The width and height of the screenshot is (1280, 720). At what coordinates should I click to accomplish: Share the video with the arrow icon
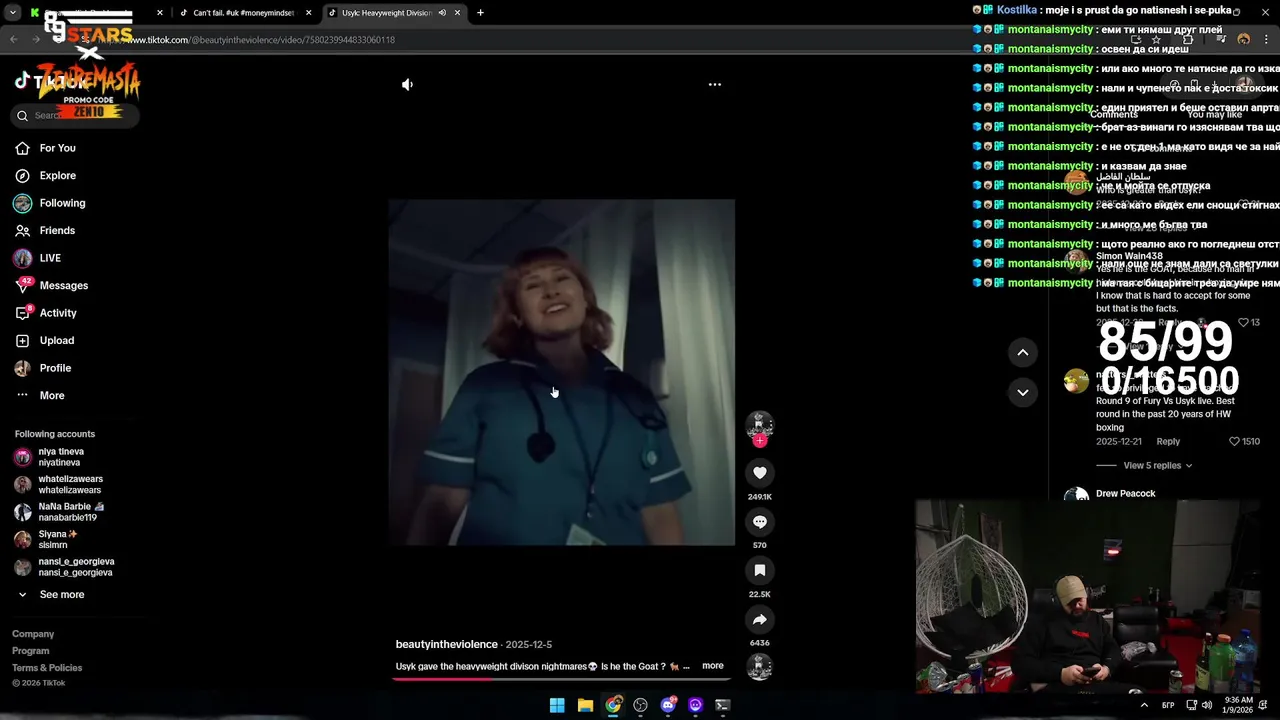click(x=760, y=619)
